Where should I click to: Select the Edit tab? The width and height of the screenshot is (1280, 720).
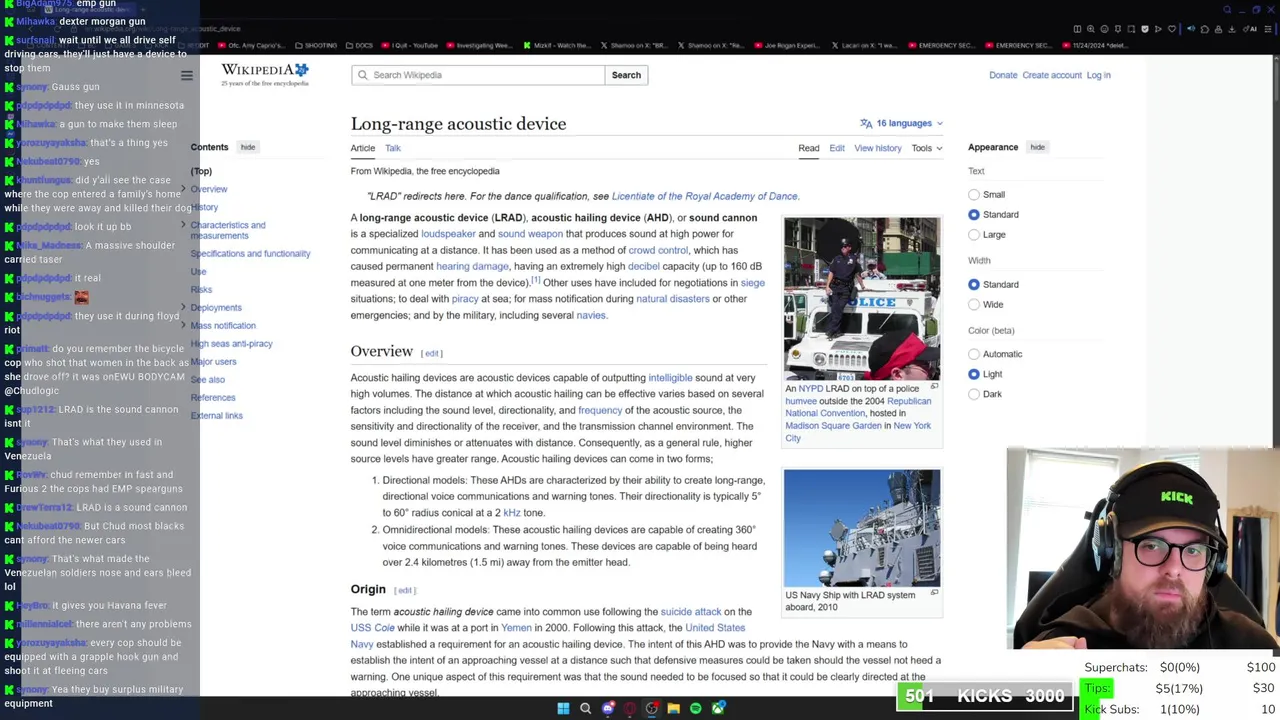coord(837,148)
